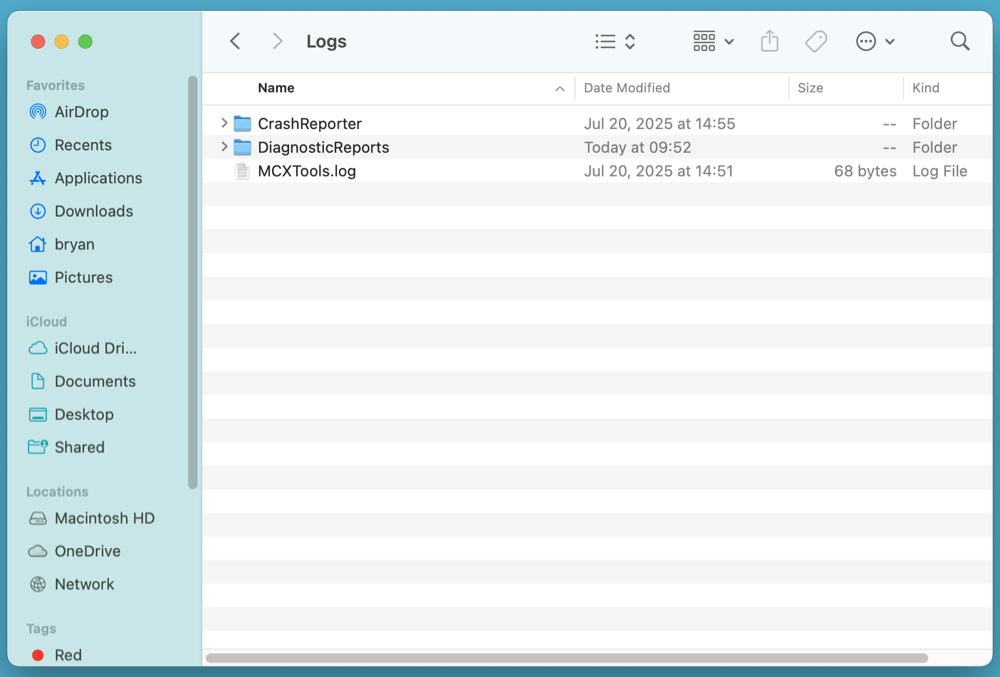This screenshot has width=1000, height=678.
Task: Open the Search icon
Action: click(x=959, y=41)
